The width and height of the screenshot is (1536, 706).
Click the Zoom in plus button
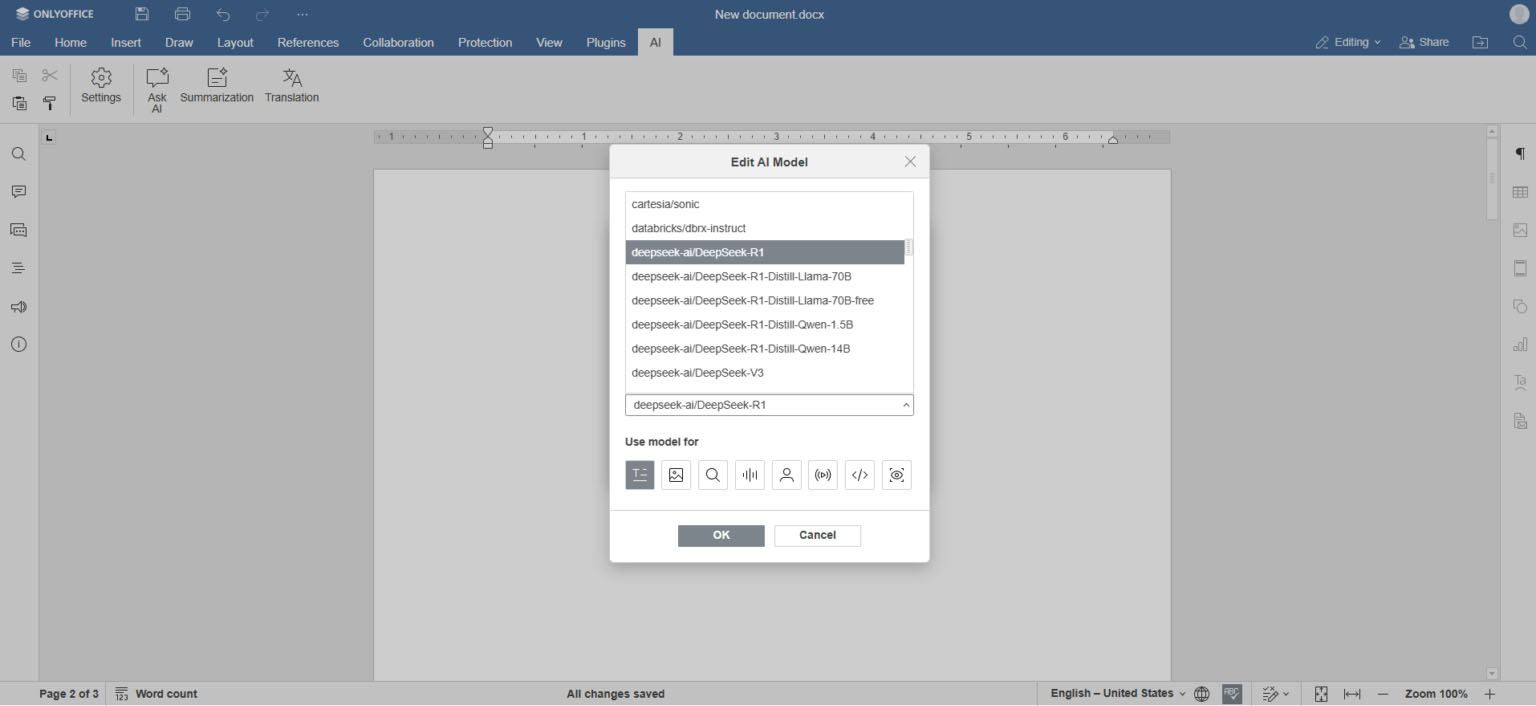1489,693
